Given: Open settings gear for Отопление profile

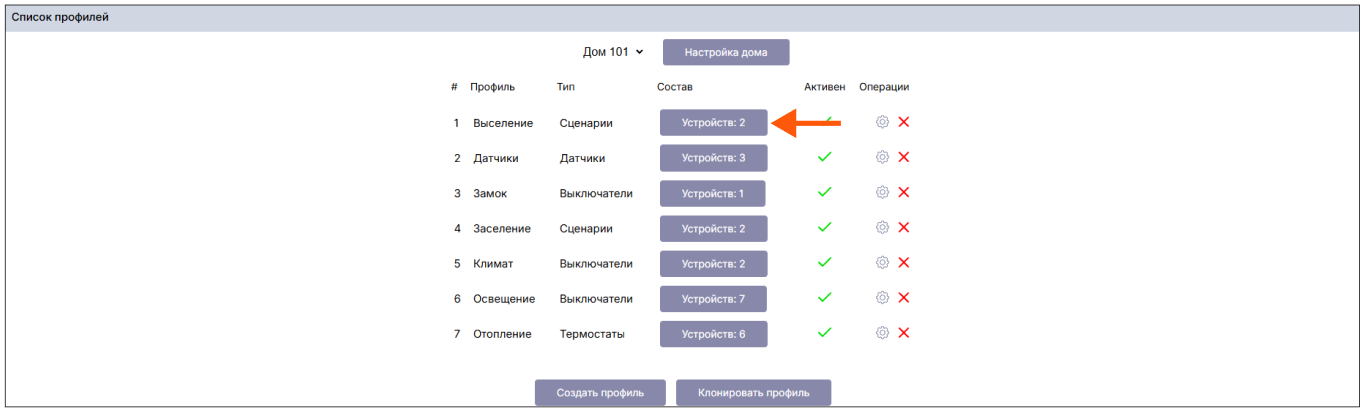Looking at the screenshot, I should click(882, 332).
